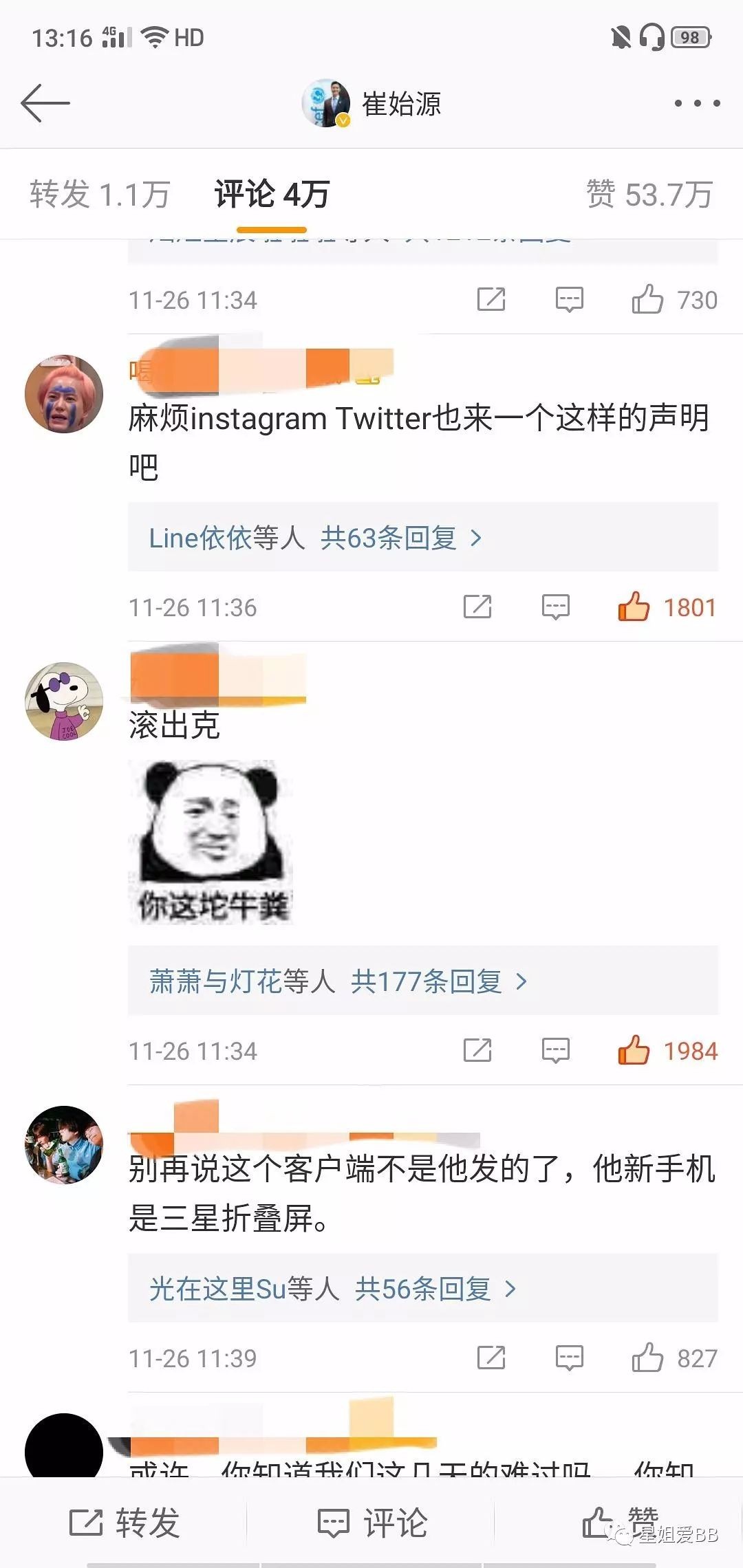The image size is (743, 1568).
Task: Tap repost icon on the 滚出克 comment
Action: [477, 1050]
